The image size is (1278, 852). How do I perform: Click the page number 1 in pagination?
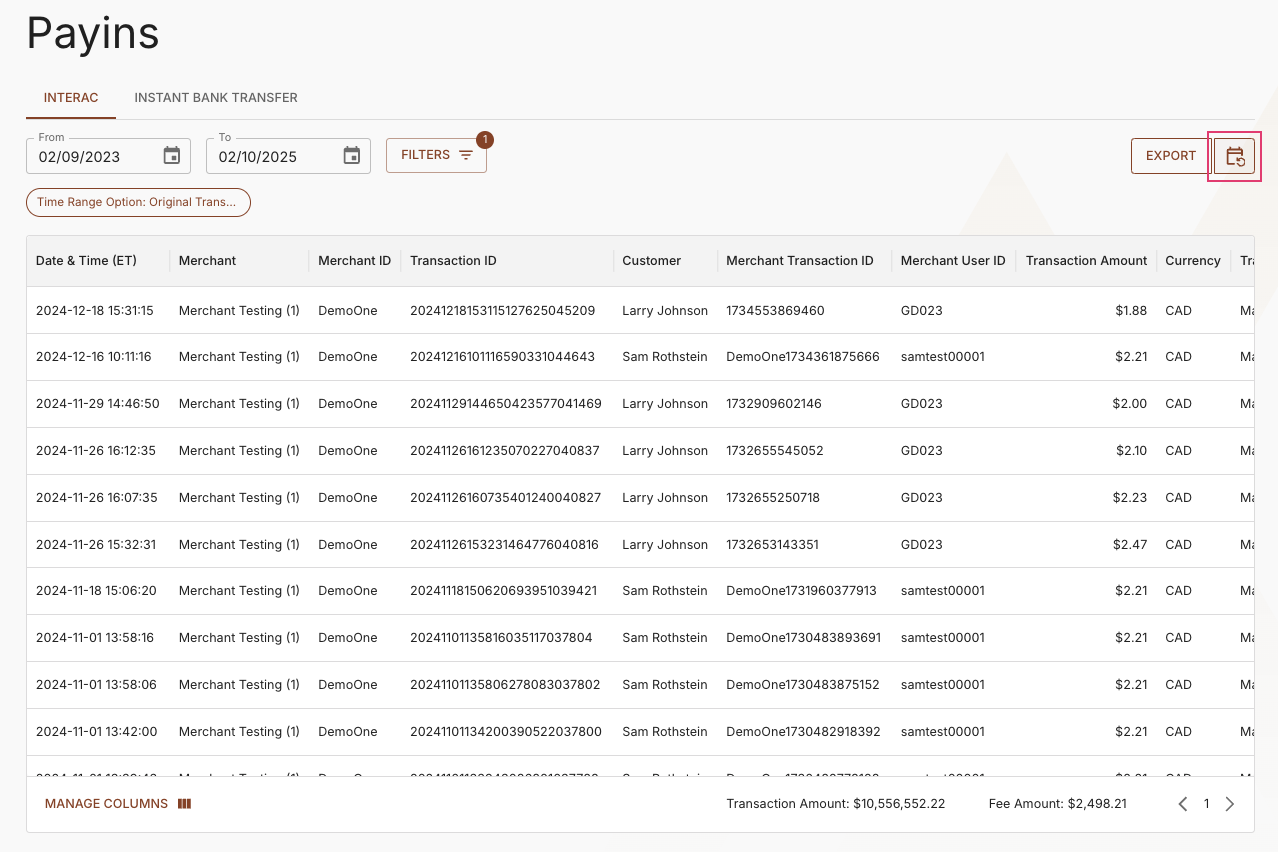1206,803
